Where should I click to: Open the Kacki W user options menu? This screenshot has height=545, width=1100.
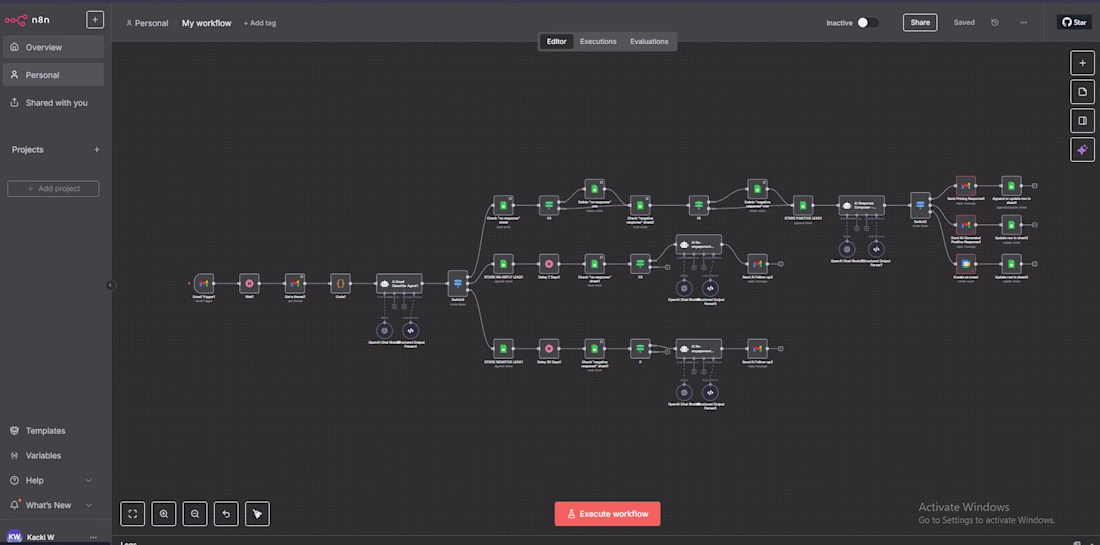[93, 537]
